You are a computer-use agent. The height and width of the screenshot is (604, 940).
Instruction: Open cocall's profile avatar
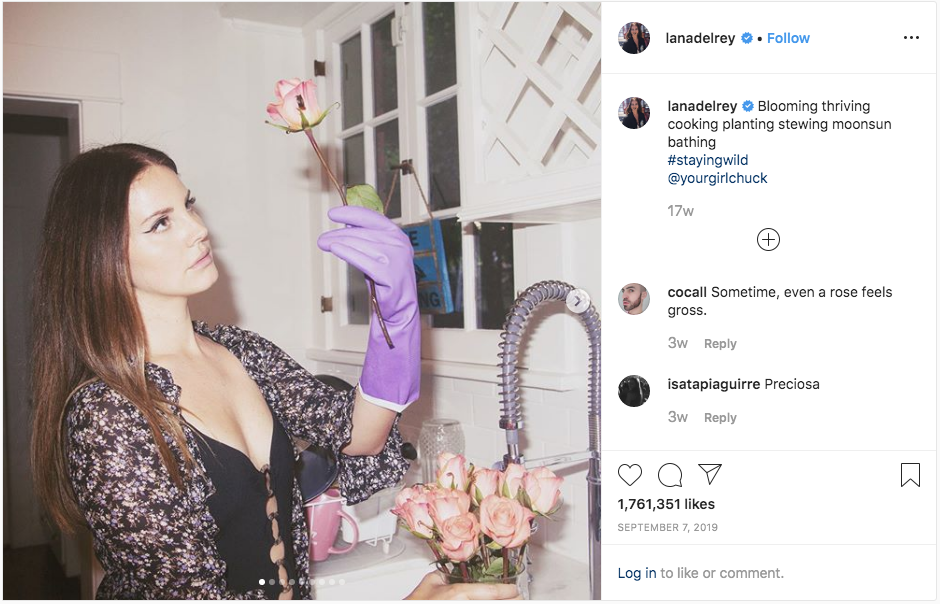coord(634,299)
